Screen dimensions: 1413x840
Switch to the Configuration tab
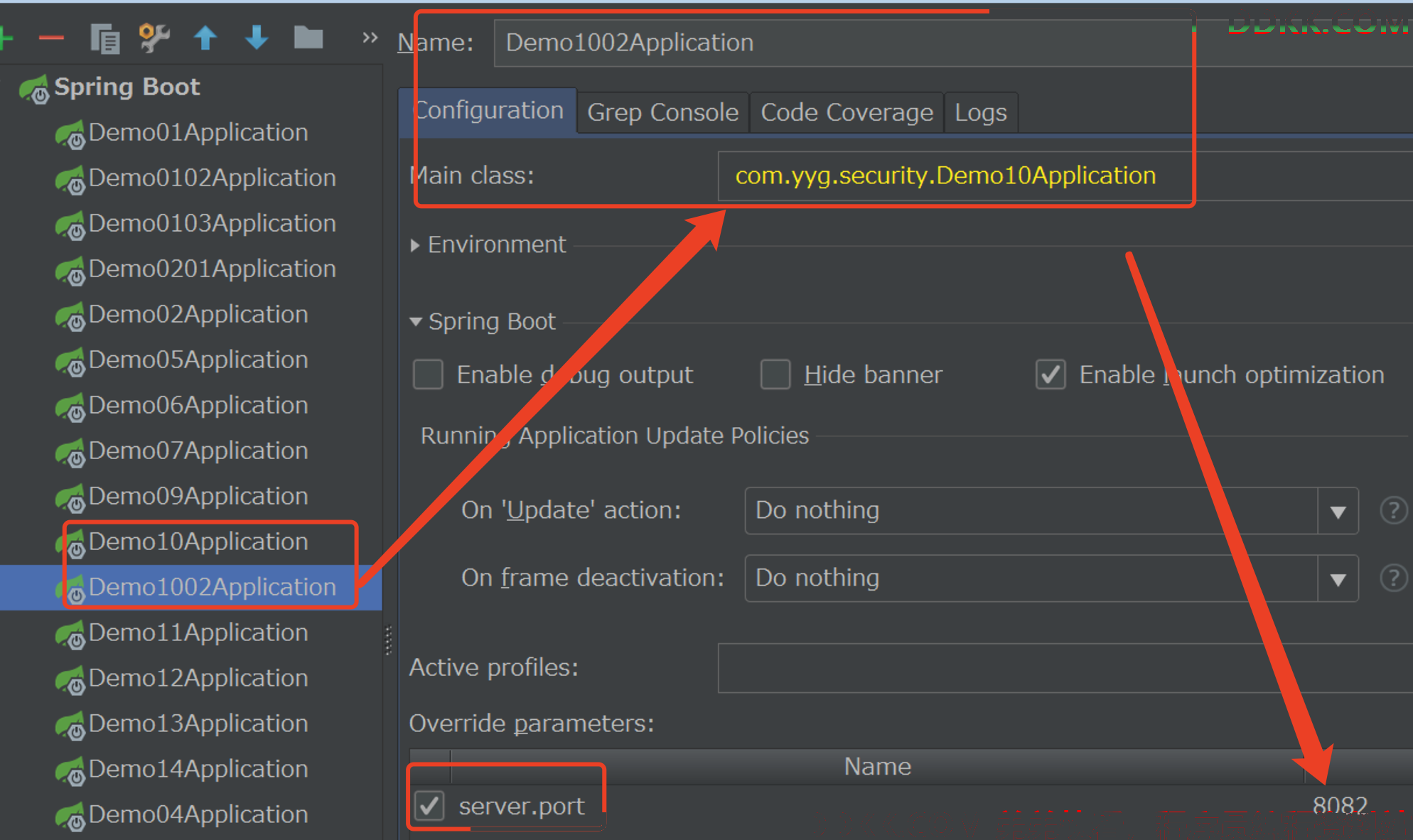tap(488, 111)
